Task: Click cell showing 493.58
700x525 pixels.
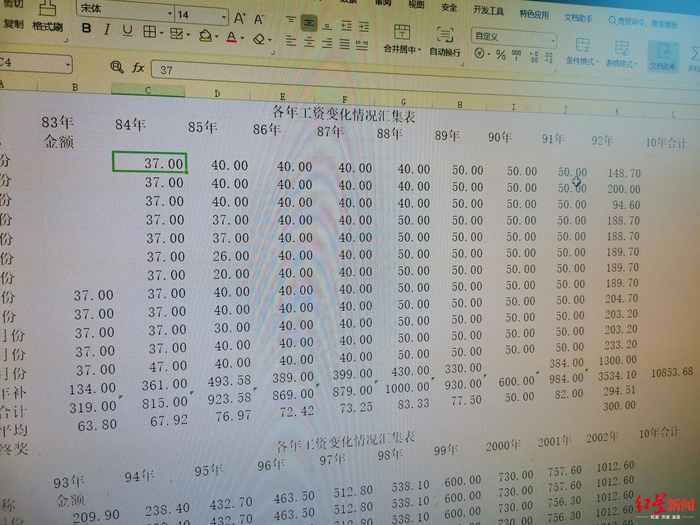Action: [229, 381]
